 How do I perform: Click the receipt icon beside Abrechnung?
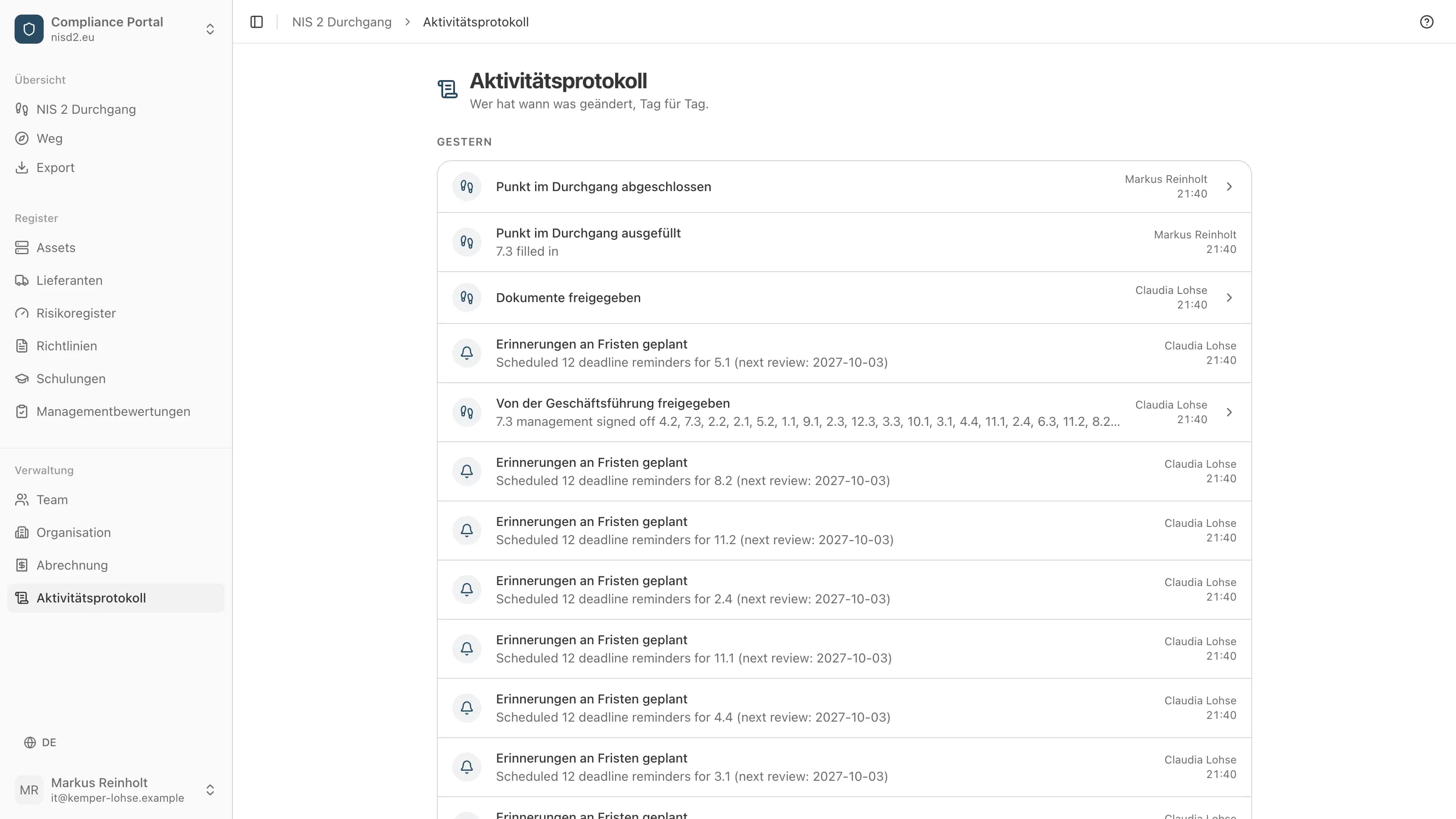click(21, 565)
